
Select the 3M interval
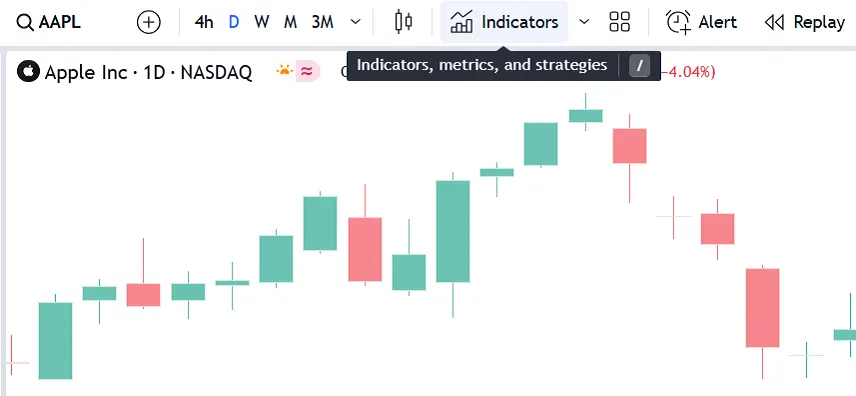click(x=323, y=22)
